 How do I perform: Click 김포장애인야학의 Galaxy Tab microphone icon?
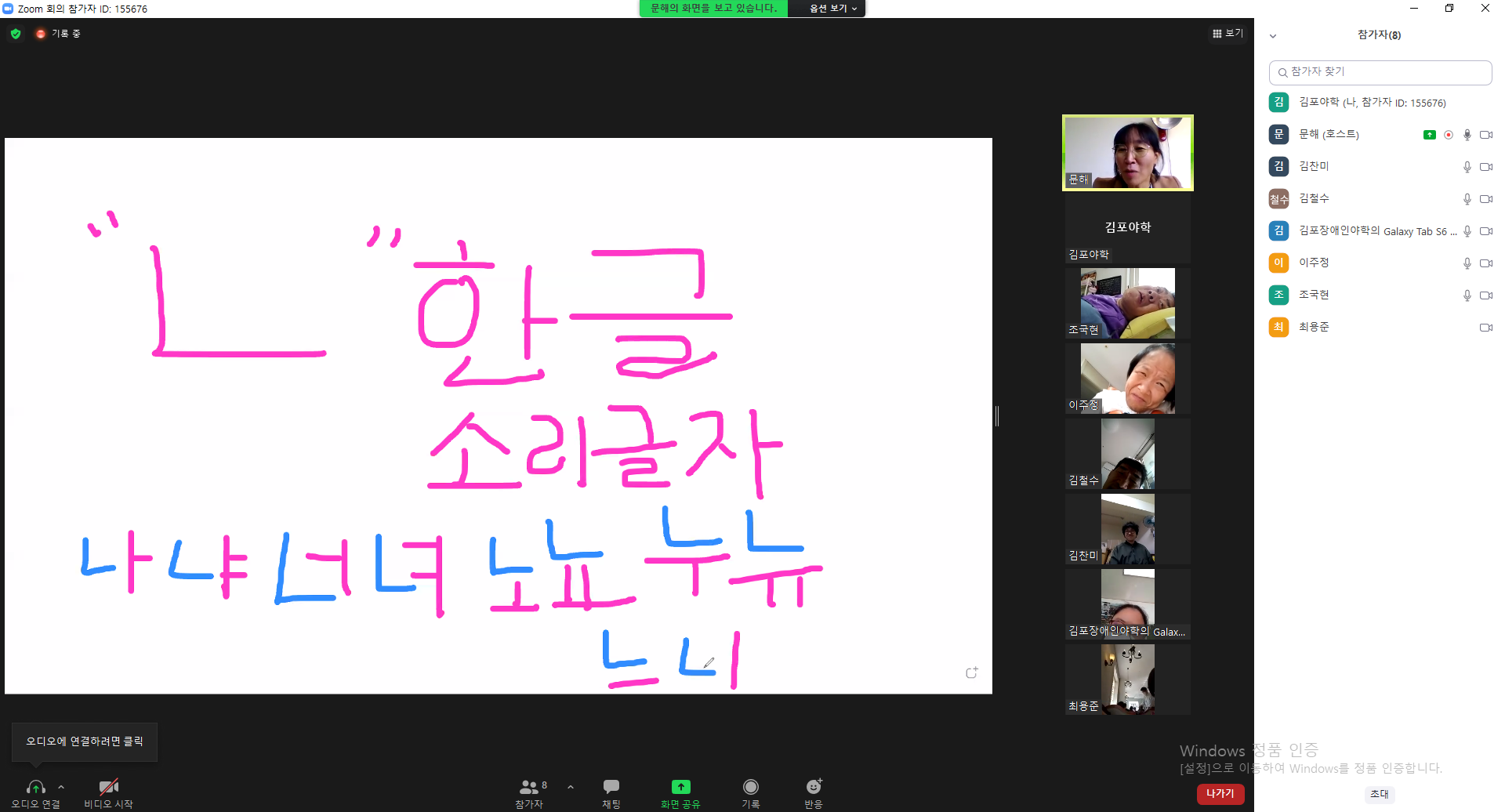coord(1467,231)
